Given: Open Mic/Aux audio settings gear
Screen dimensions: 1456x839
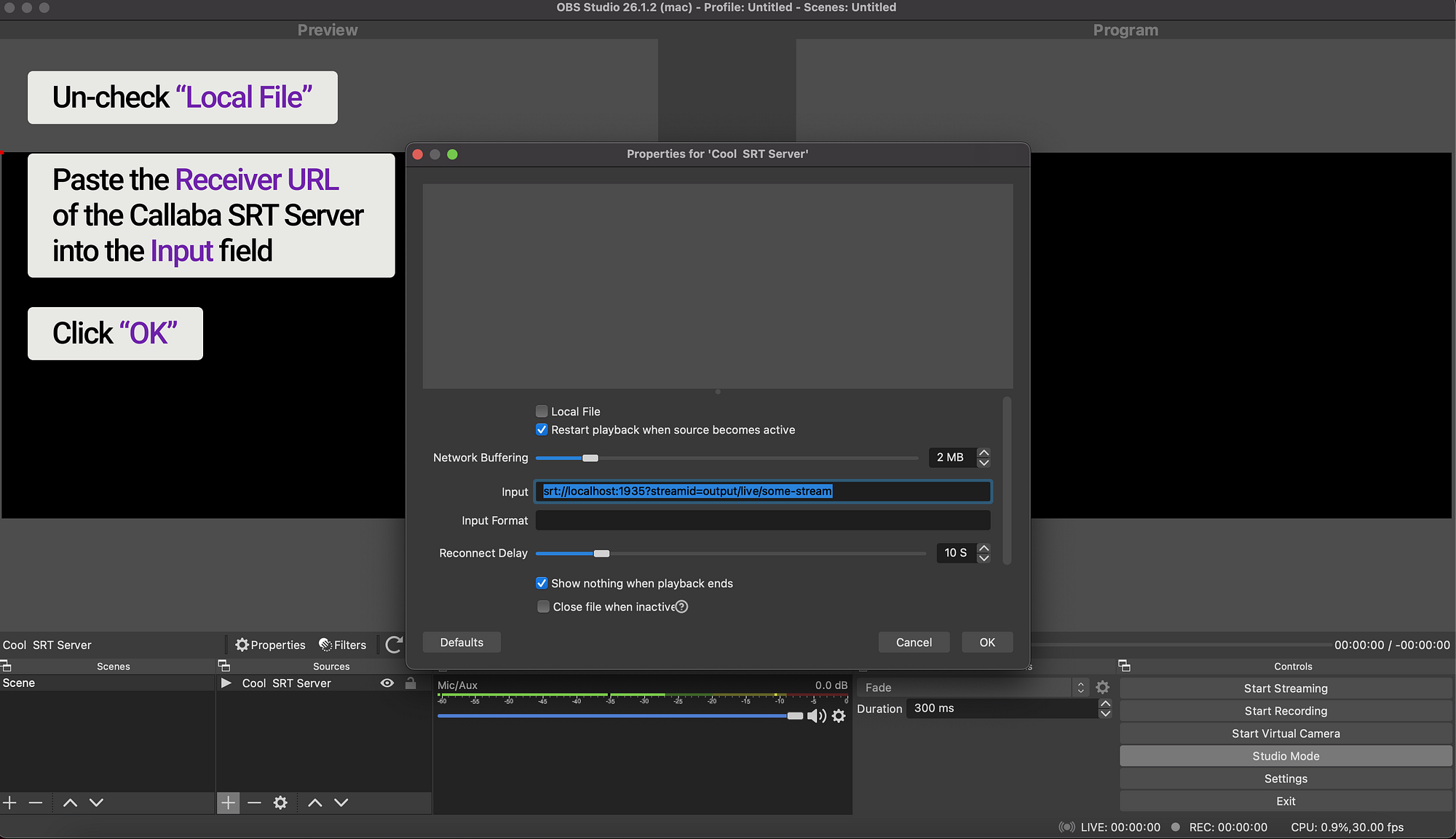Looking at the screenshot, I should click(x=839, y=716).
